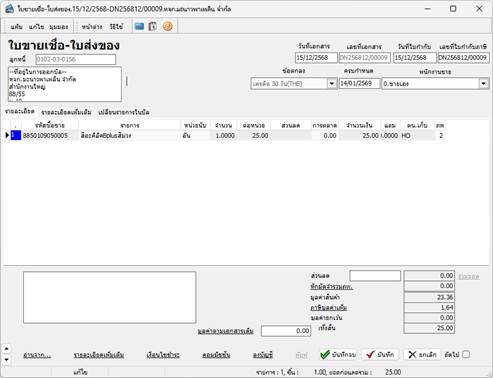The height and width of the screenshot is (378, 493).
Task: Click the ส่วนลด discount input field
Action: (x=375, y=276)
